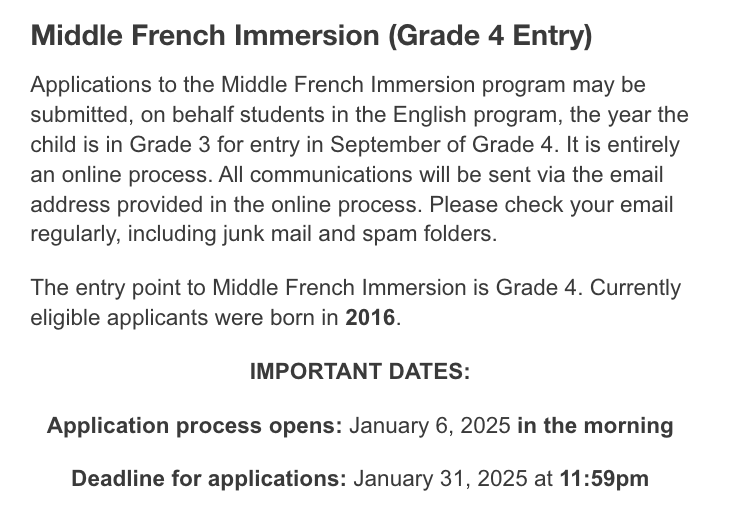Click the January 6, 2025 date
The width and height of the screenshot is (730, 530).
(x=430, y=426)
